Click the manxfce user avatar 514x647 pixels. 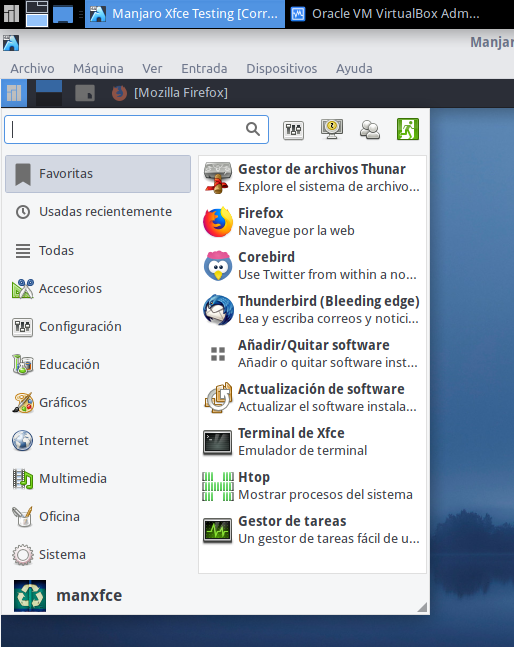[x=30, y=595]
